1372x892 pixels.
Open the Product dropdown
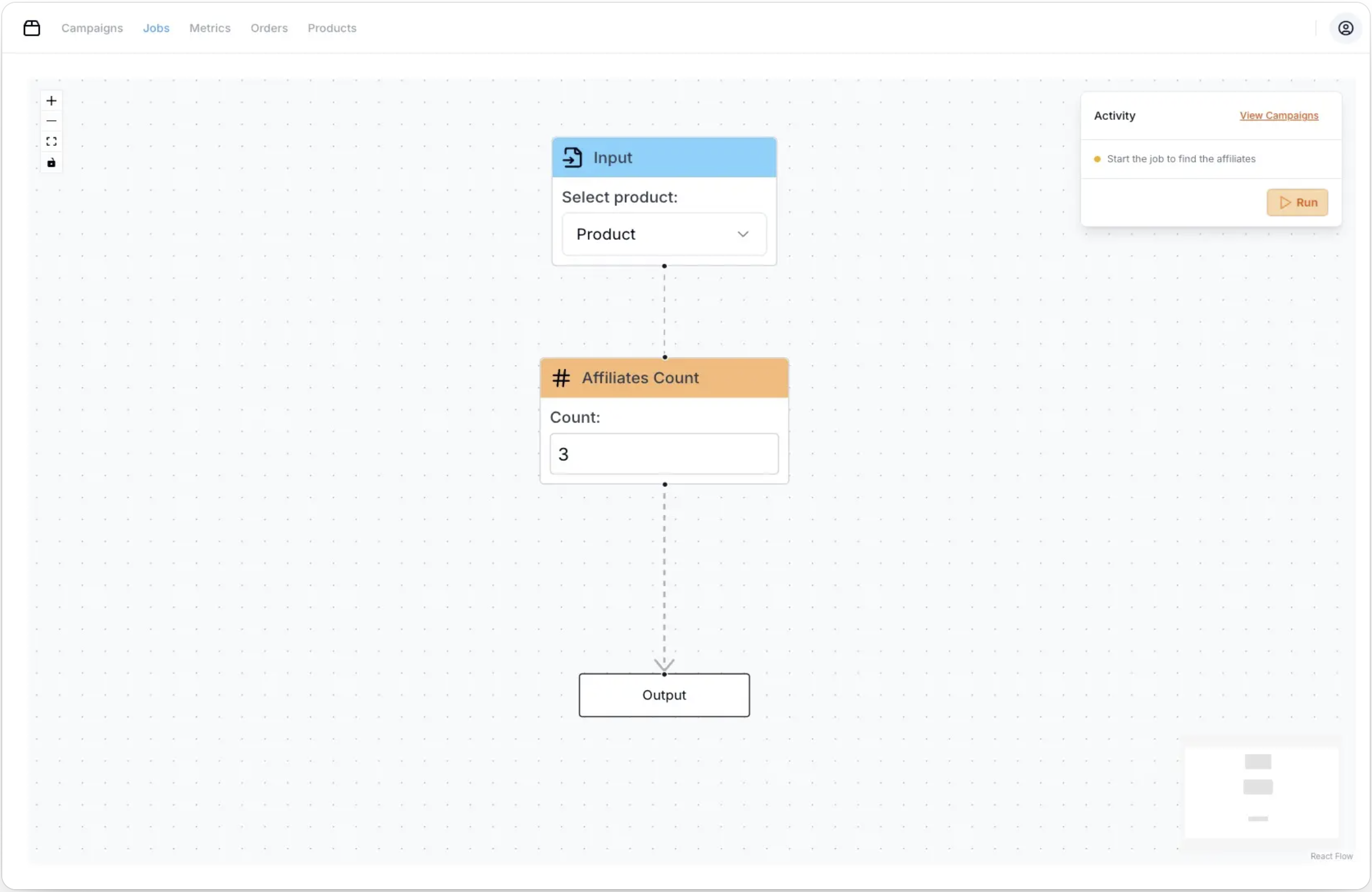(x=664, y=234)
